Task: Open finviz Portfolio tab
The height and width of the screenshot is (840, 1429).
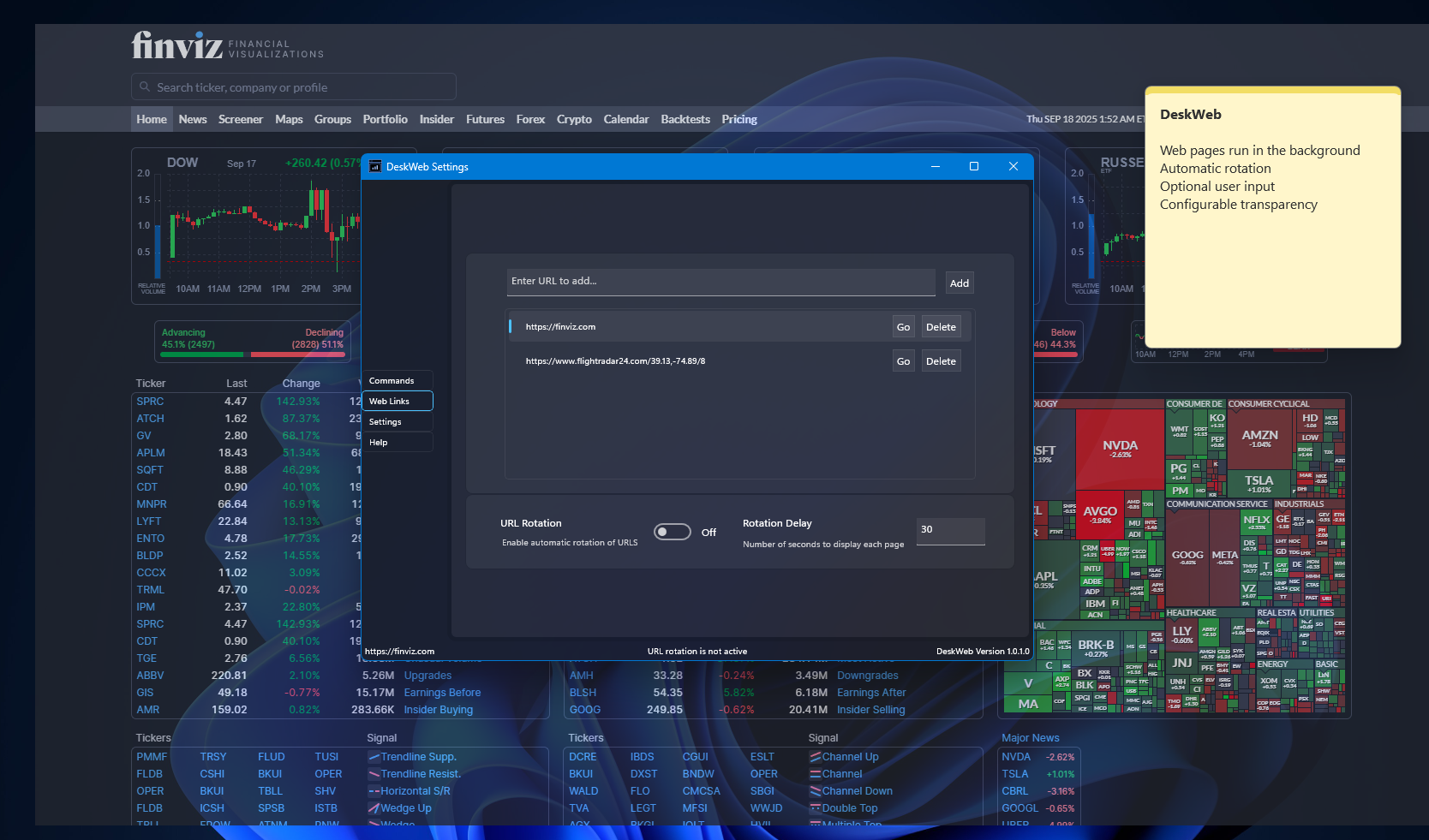Action: click(x=385, y=120)
